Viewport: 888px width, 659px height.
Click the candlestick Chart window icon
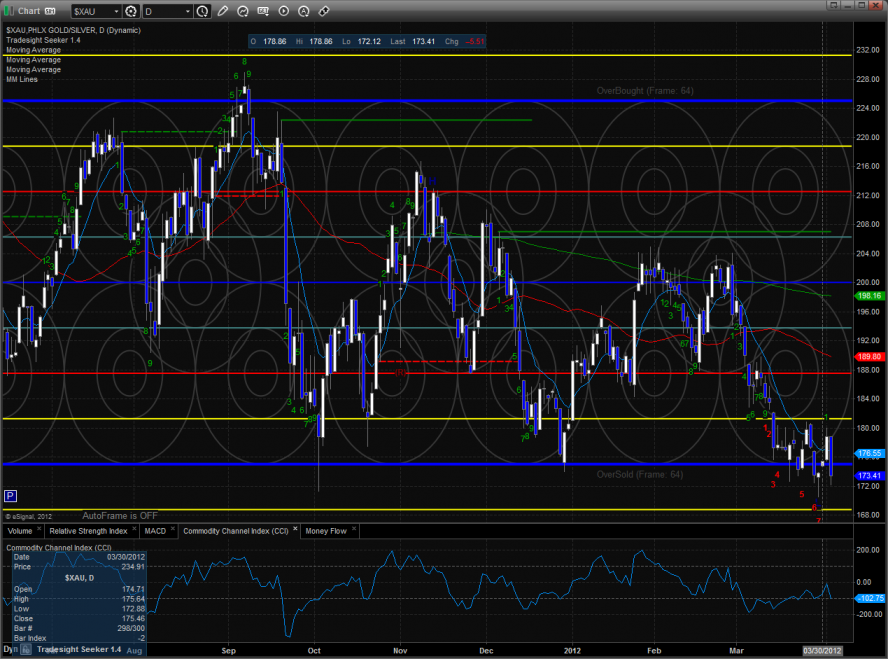[10, 11]
